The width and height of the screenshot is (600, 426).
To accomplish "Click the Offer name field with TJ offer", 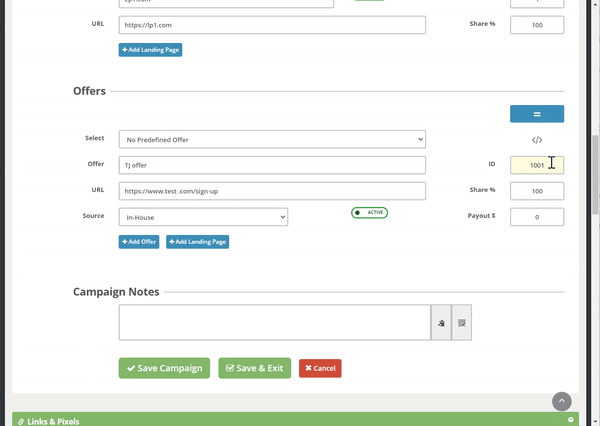I will [272, 165].
